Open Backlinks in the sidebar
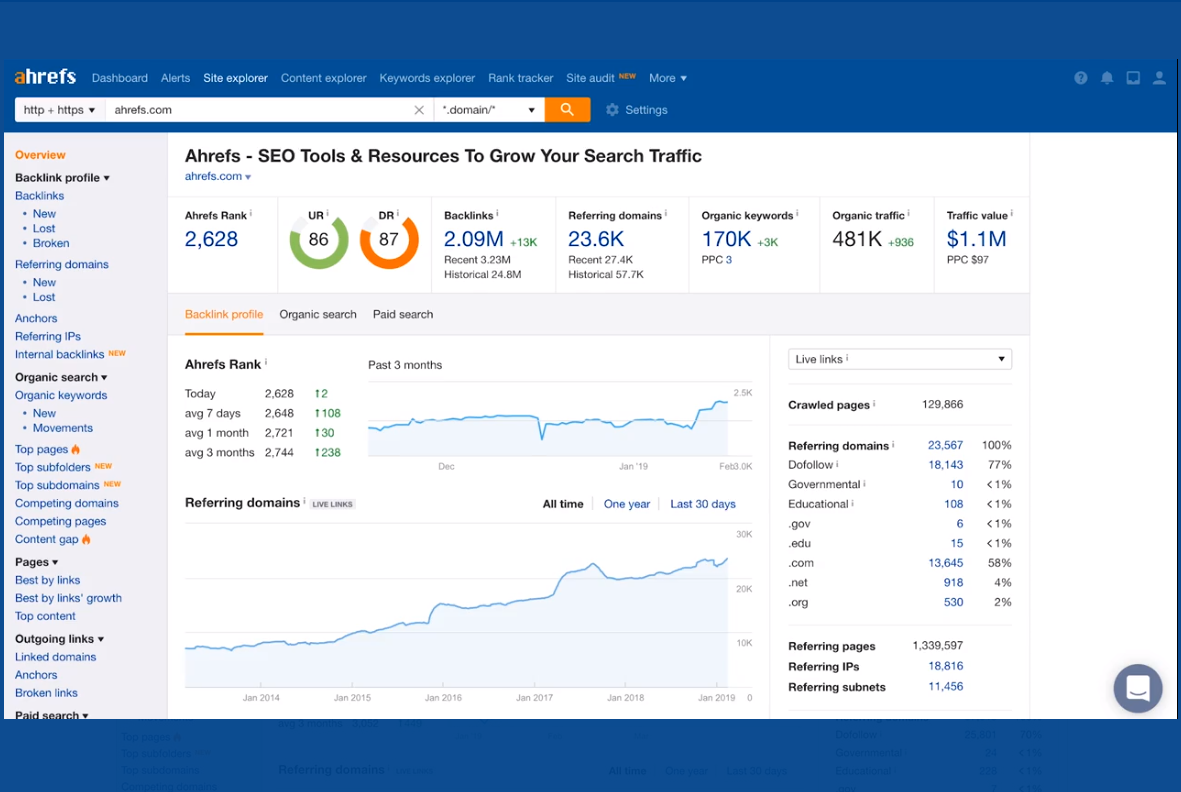 [x=39, y=196]
